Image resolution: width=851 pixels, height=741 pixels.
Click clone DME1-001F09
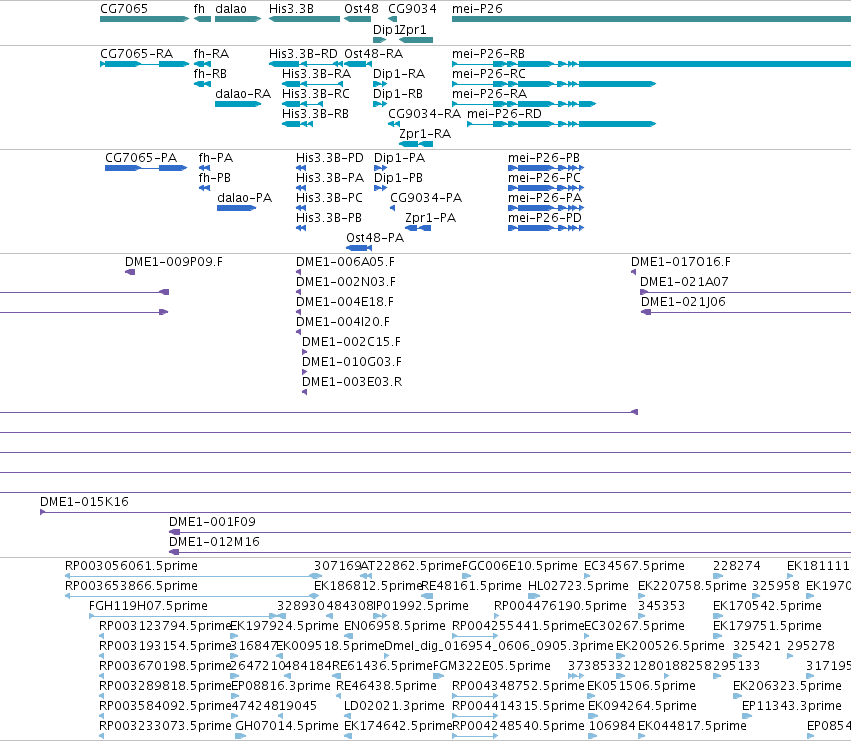[213, 522]
